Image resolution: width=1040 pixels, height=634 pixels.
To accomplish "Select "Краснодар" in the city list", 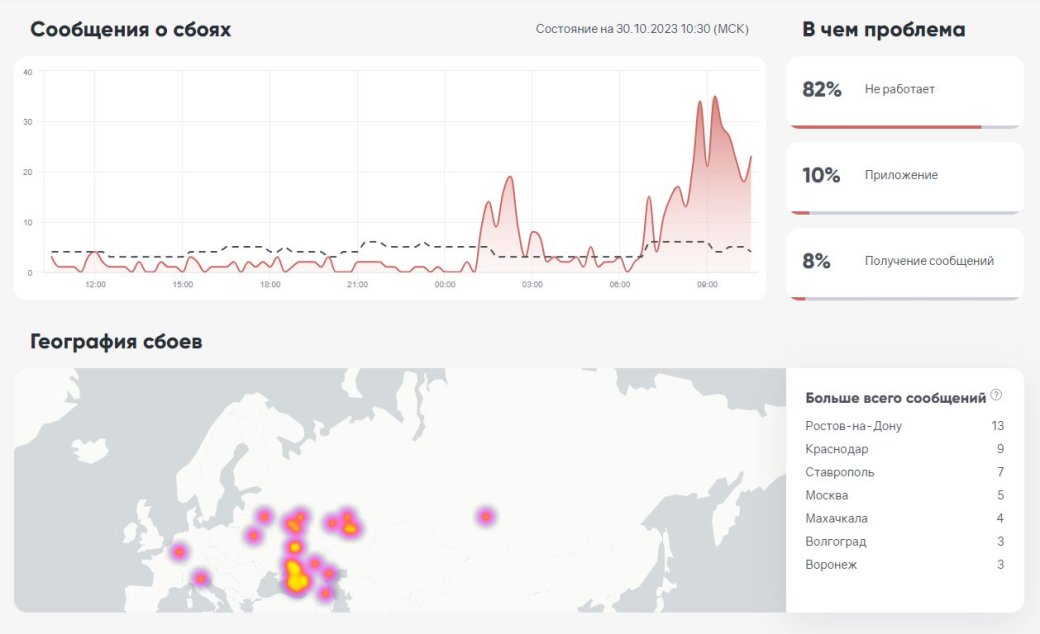I will click(836, 449).
